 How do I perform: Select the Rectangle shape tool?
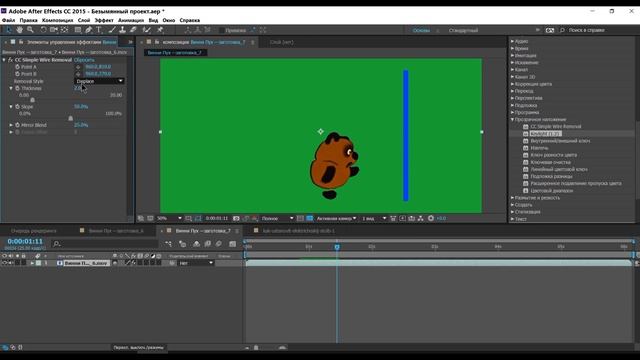coord(78,30)
